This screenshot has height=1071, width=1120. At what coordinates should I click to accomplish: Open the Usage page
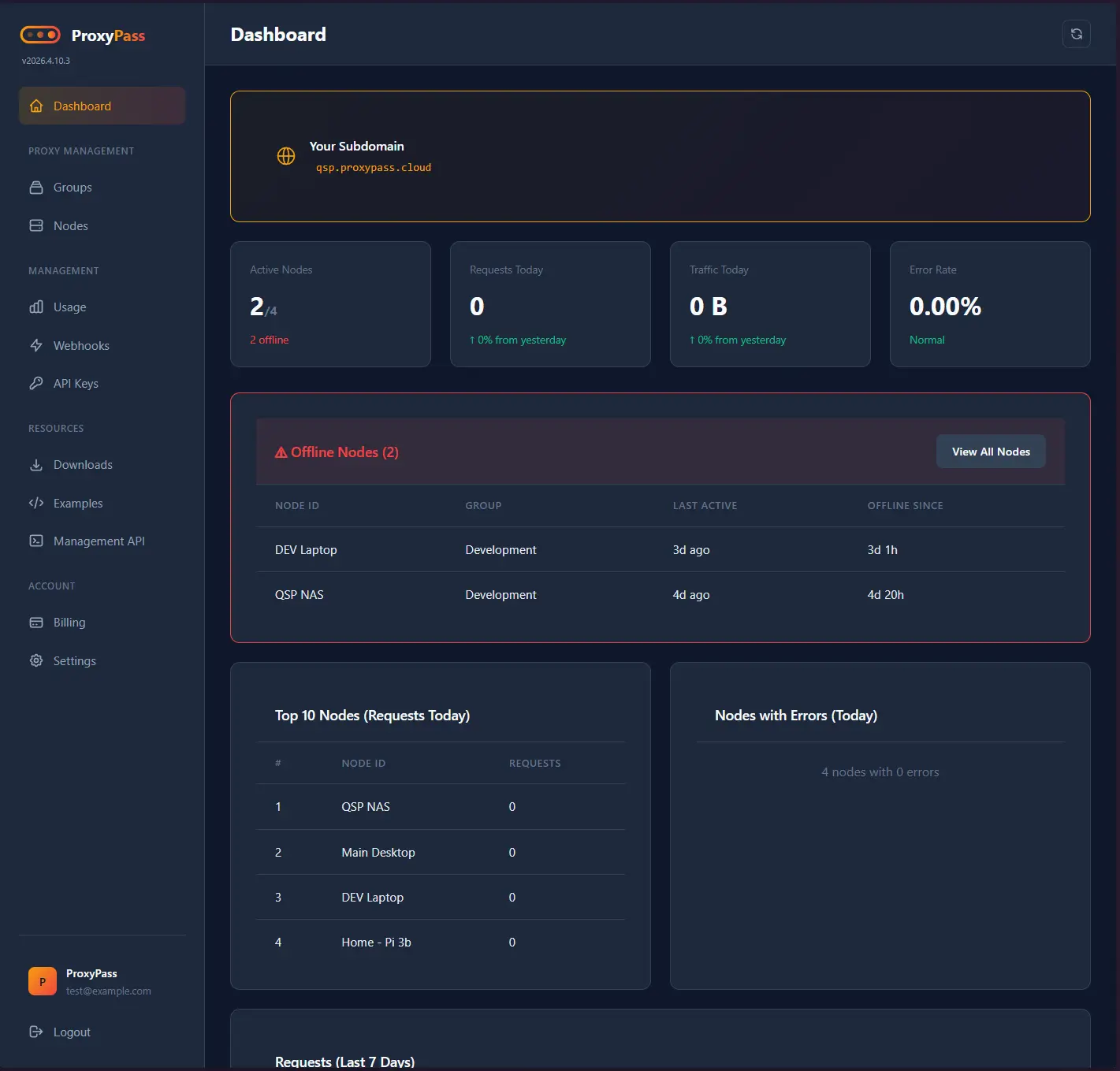pos(102,307)
